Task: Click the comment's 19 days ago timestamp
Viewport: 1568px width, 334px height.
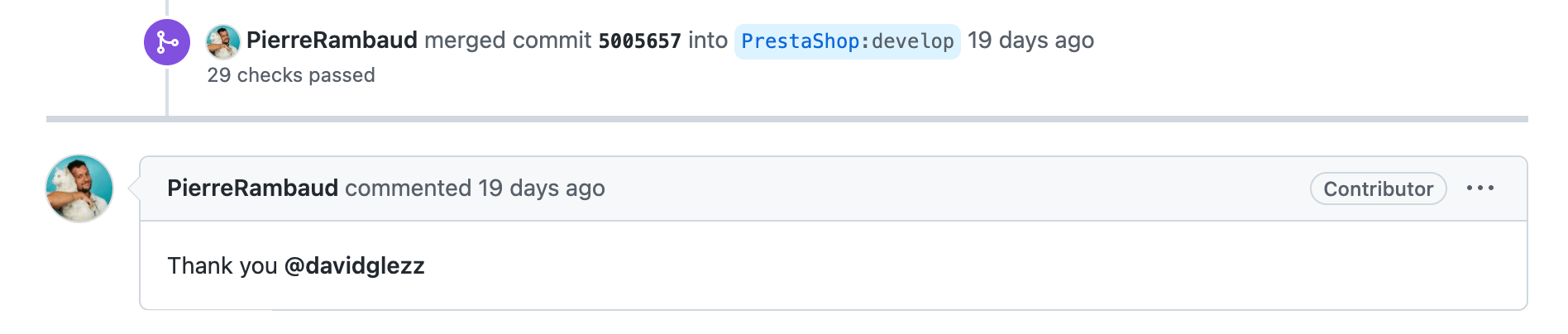Action: 542,188
